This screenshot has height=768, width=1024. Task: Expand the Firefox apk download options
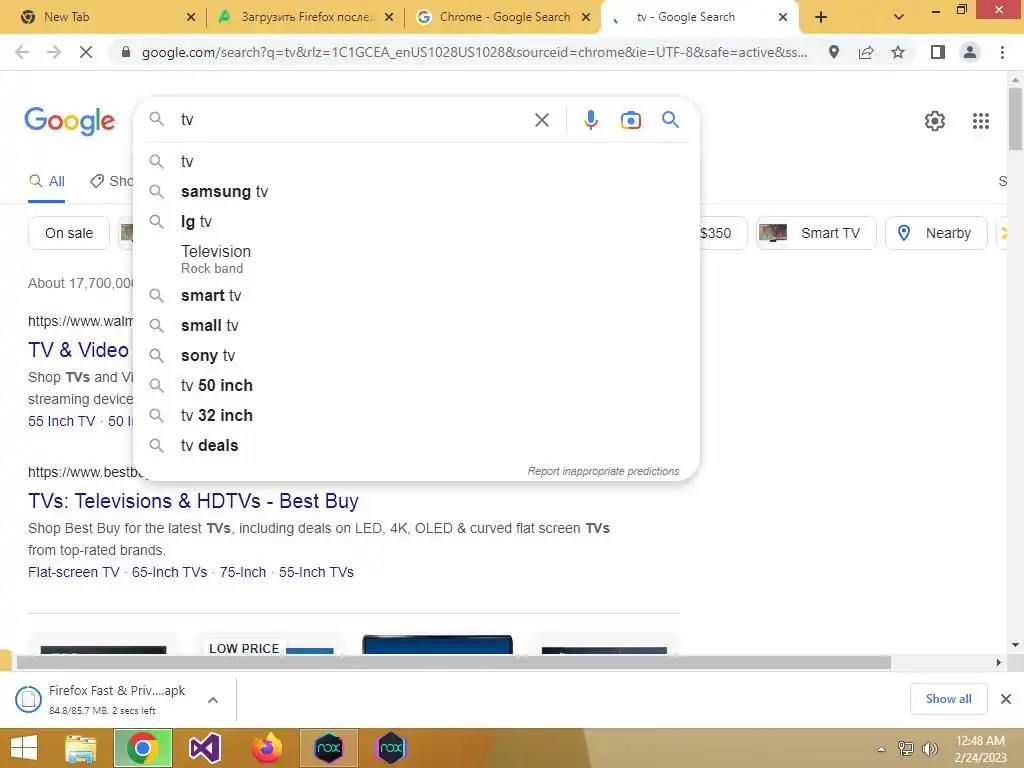tap(212, 700)
